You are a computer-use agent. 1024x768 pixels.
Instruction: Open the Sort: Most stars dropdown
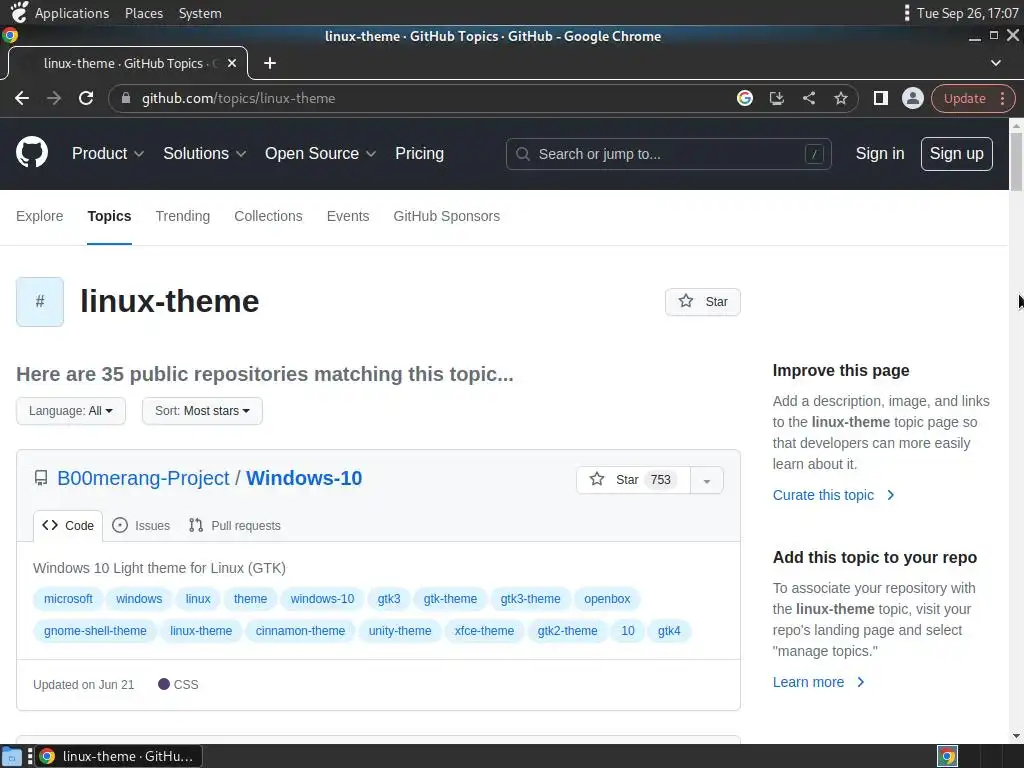click(202, 411)
